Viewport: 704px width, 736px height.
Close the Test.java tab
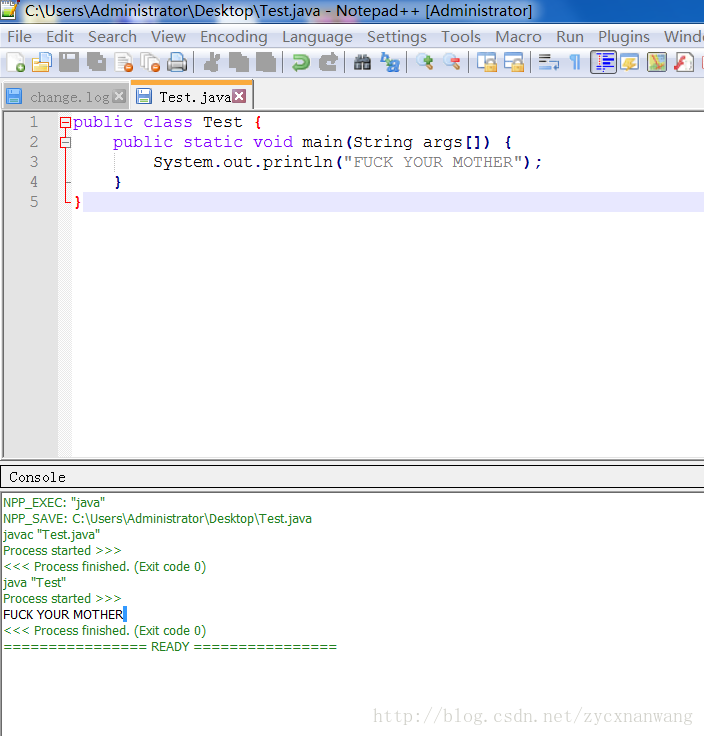click(x=239, y=96)
